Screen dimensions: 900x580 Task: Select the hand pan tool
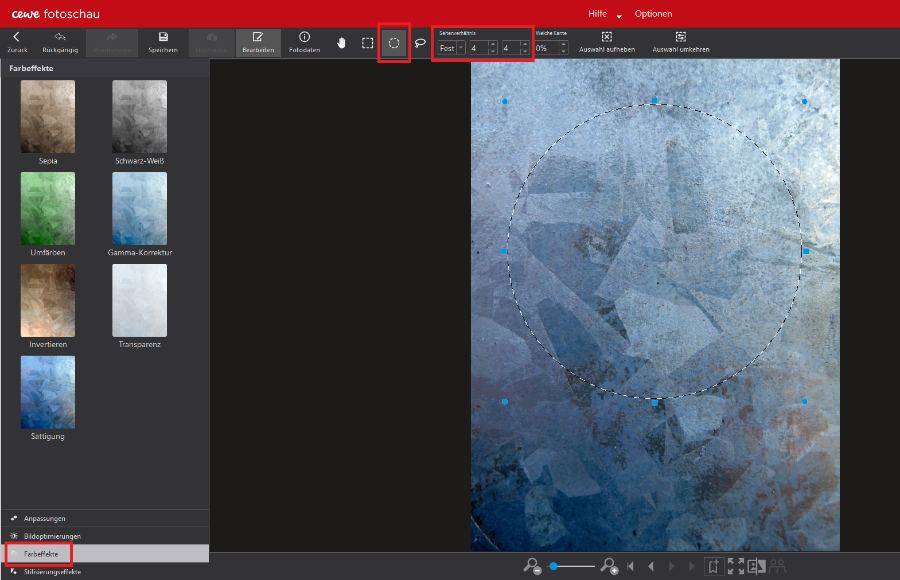341,43
